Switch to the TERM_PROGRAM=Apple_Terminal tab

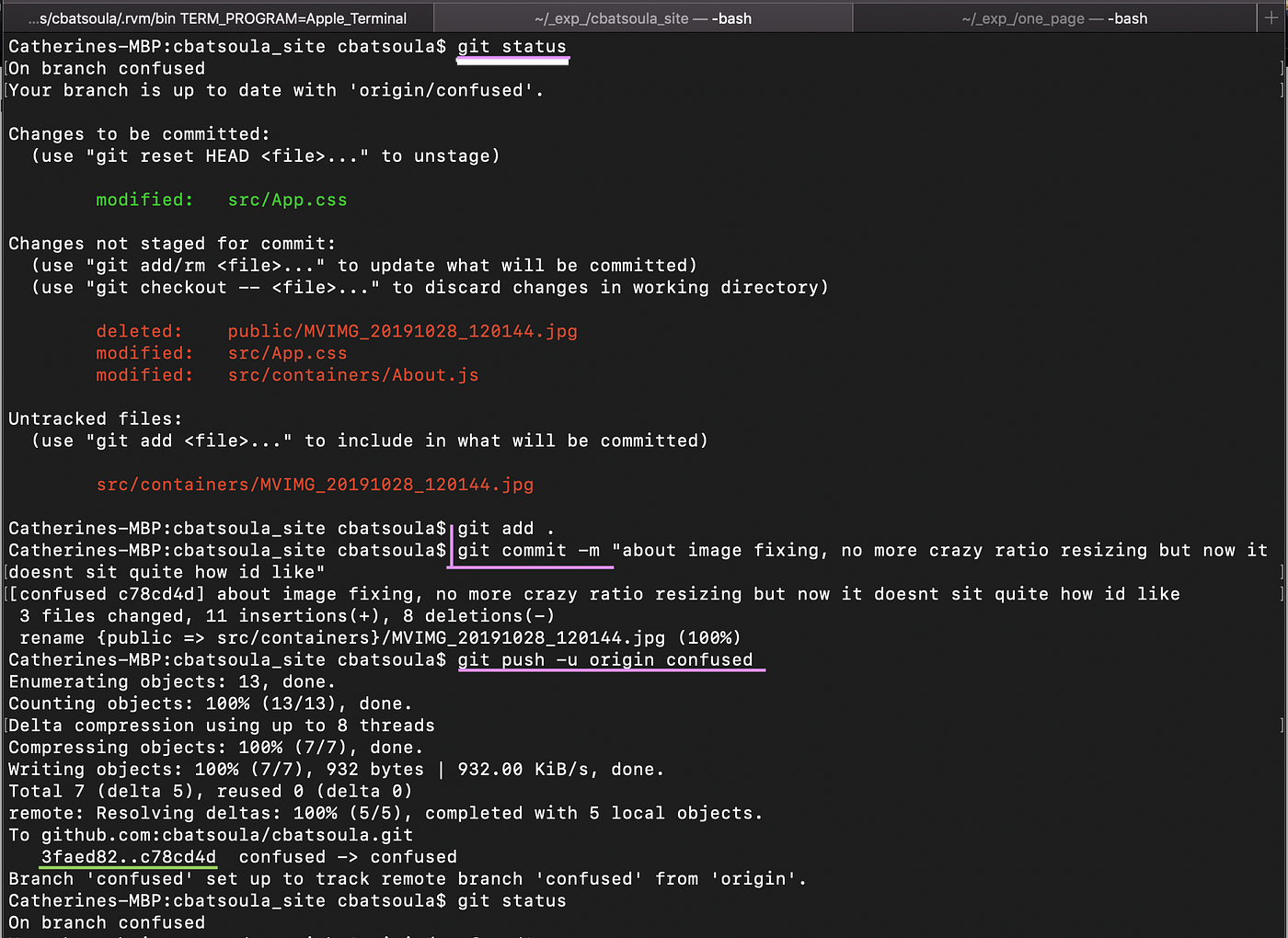click(x=217, y=17)
